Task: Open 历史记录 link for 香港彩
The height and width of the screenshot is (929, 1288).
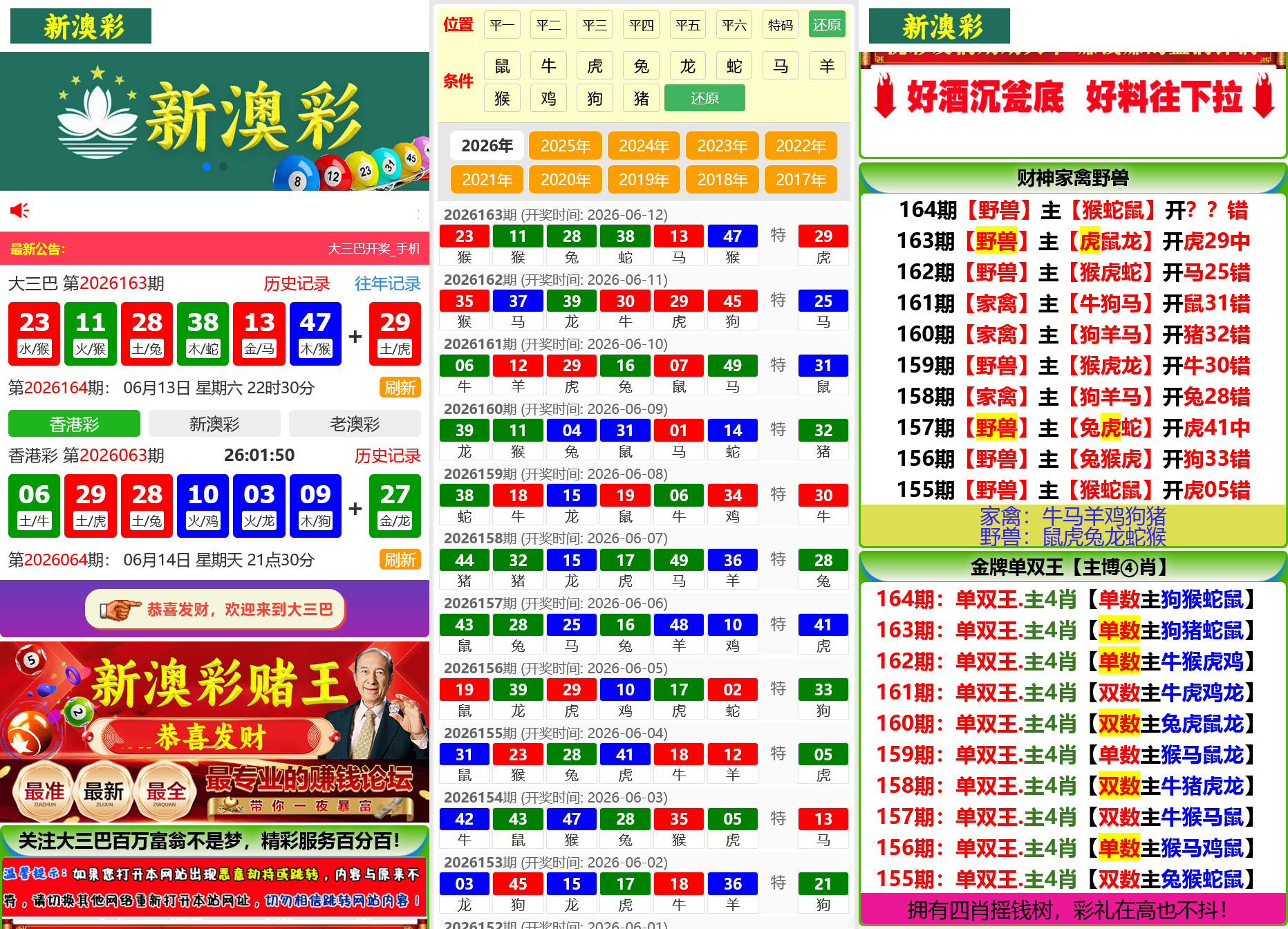Action: pos(387,456)
